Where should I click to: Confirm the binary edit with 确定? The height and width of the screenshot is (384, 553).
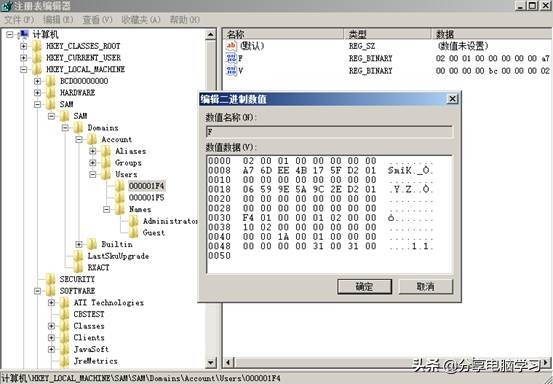coord(364,286)
